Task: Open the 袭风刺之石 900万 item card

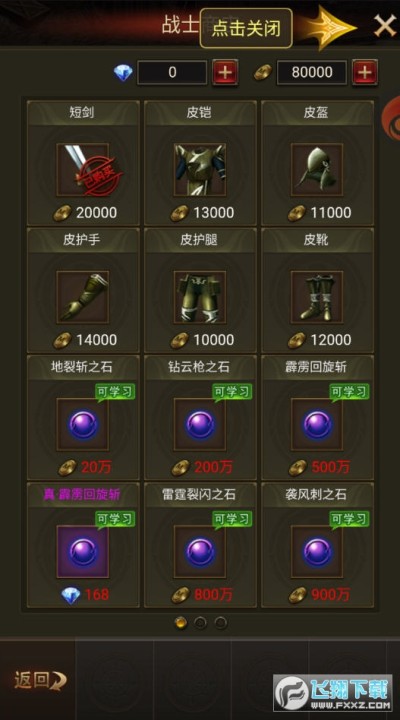Action: 317,545
